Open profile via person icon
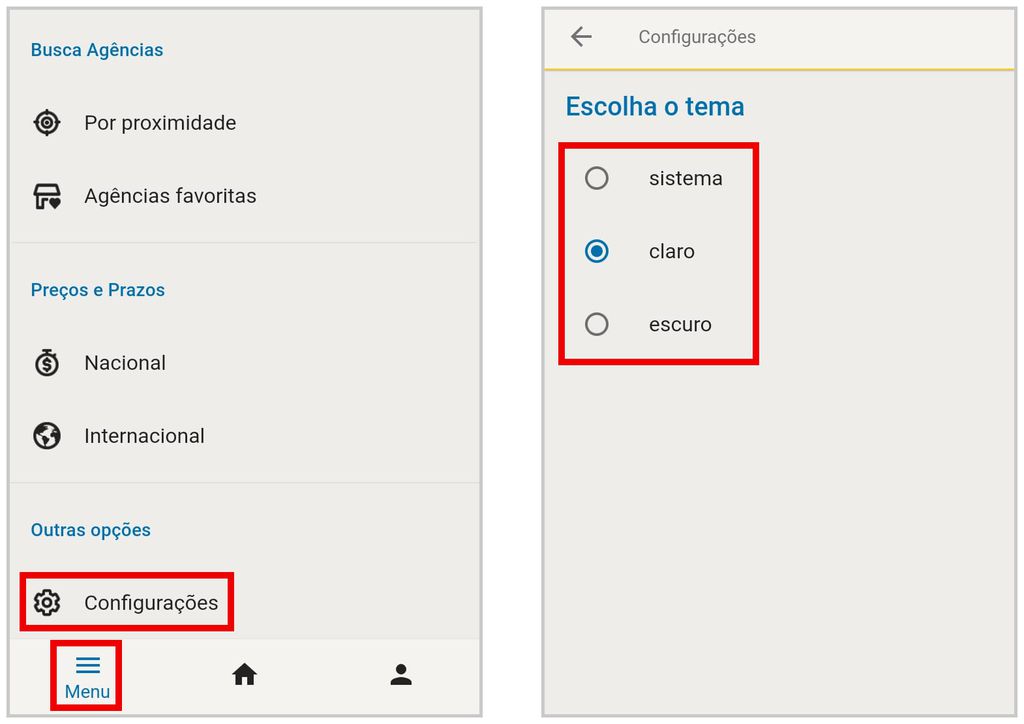This screenshot has height=724, width=1024. click(401, 674)
